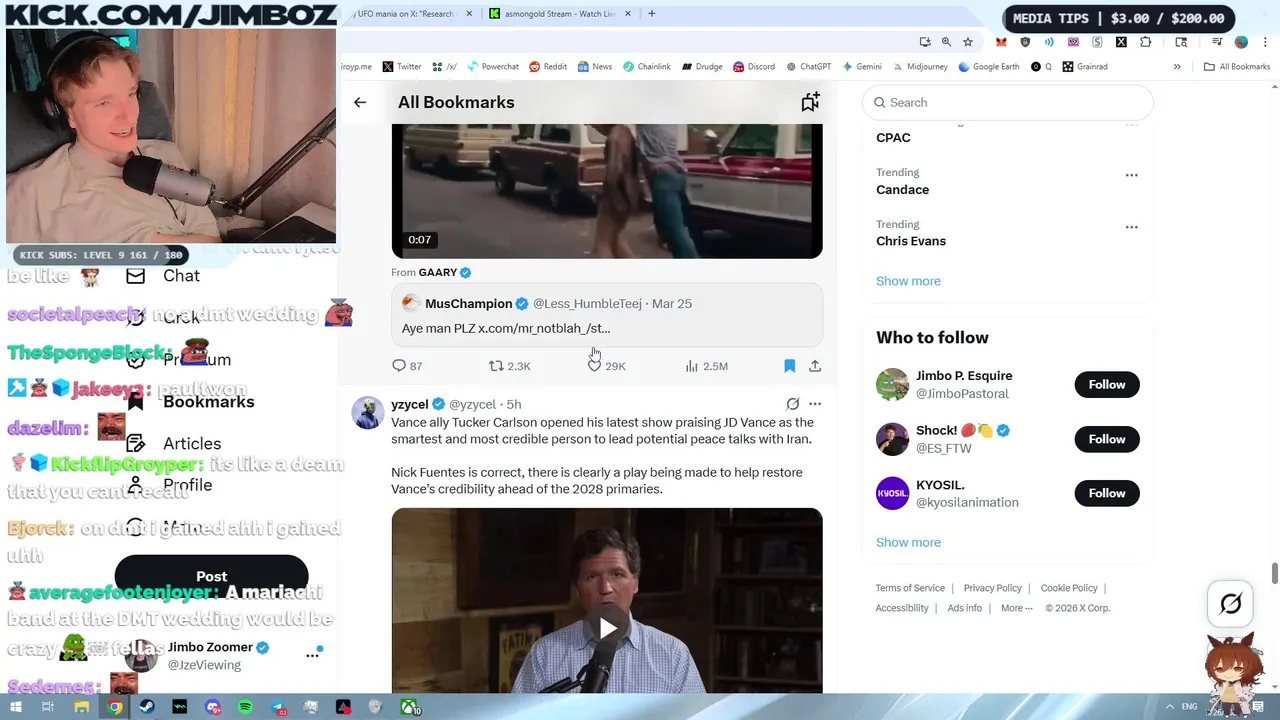
Task: Open the Powerchat bookmark
Action: point(492,67)
